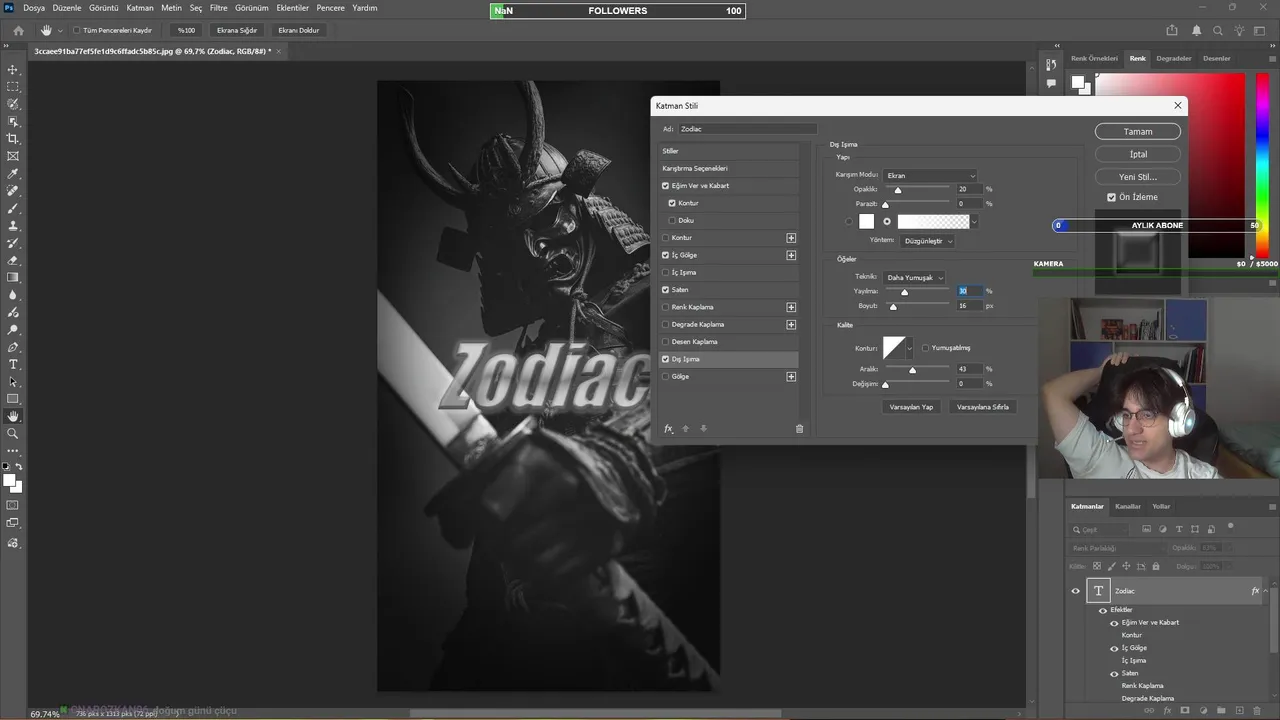Click the Aralık slider handle

point(912,370)
